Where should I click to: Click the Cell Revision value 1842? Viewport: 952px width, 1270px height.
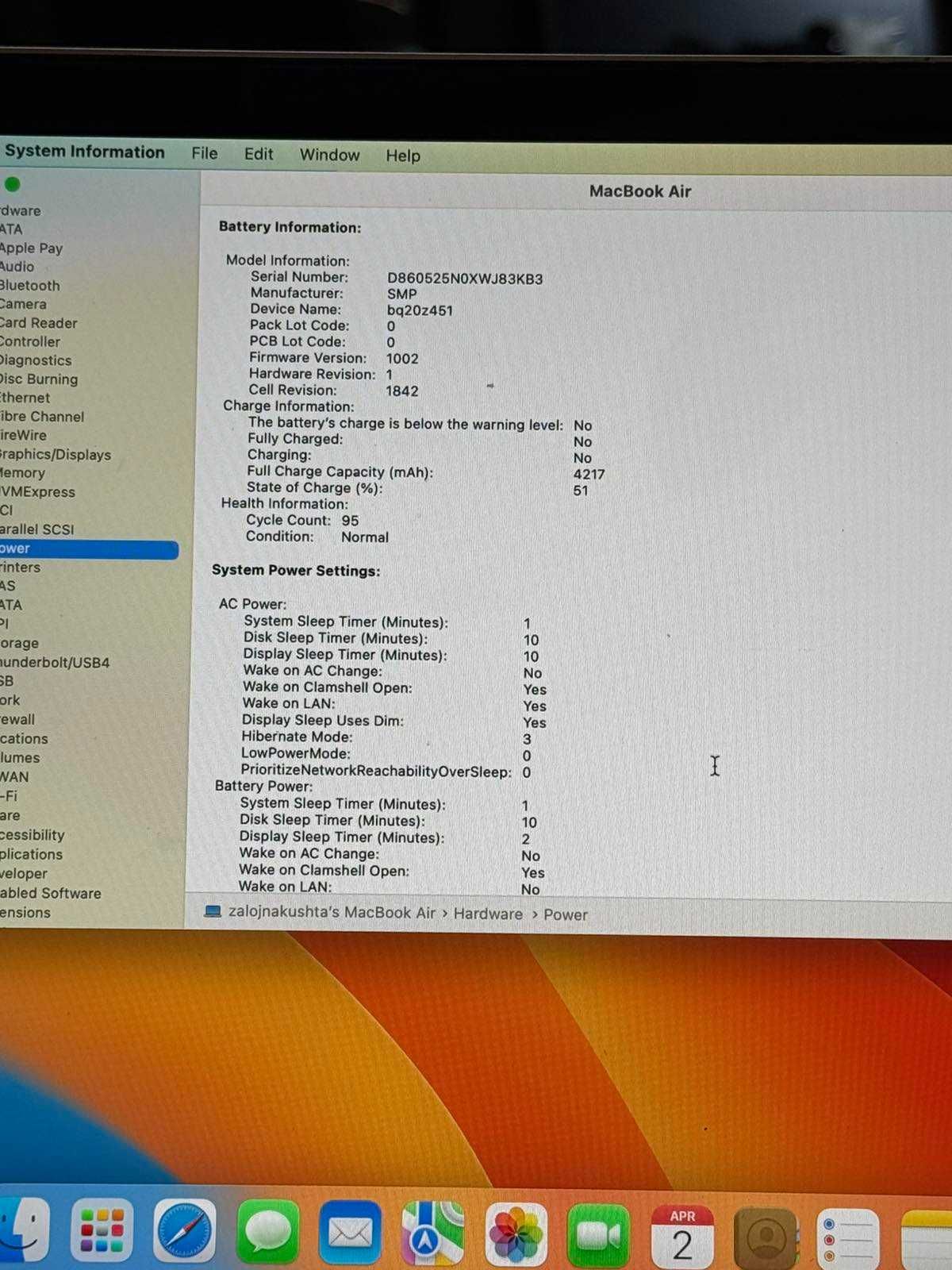(x=401, y=391)
